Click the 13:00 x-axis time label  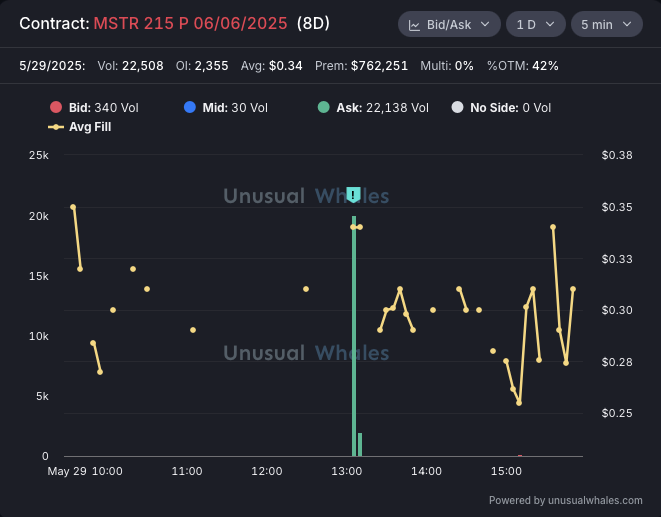[x=347, y=471]
